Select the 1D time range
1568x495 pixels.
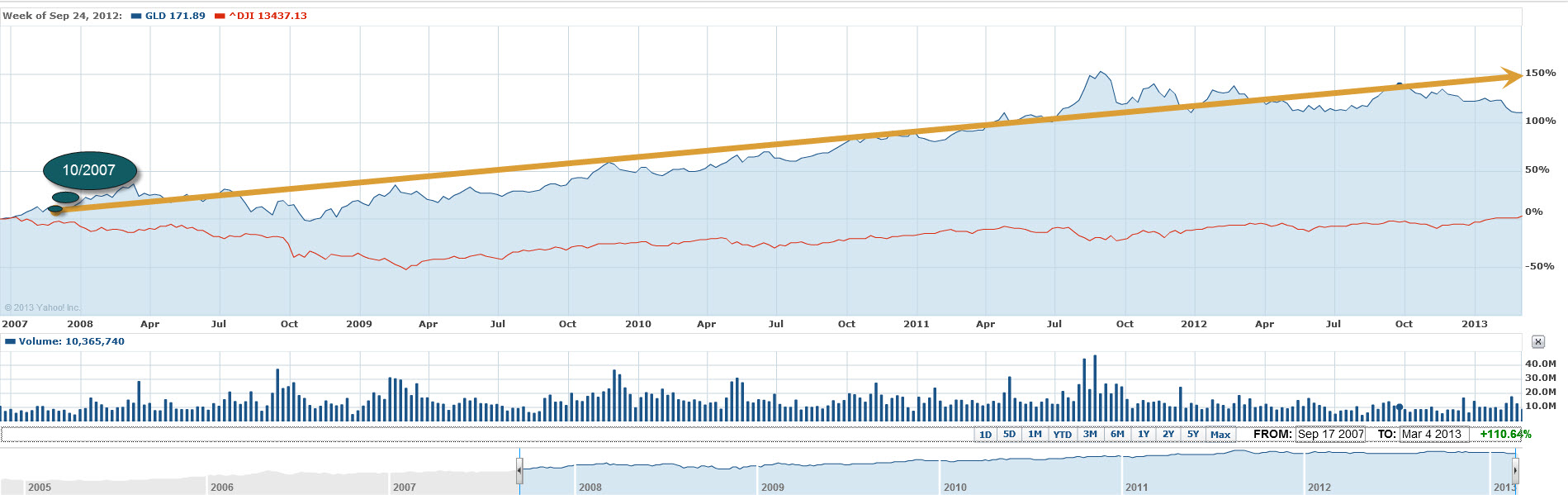pyautogui.click(x=985, y=434)
